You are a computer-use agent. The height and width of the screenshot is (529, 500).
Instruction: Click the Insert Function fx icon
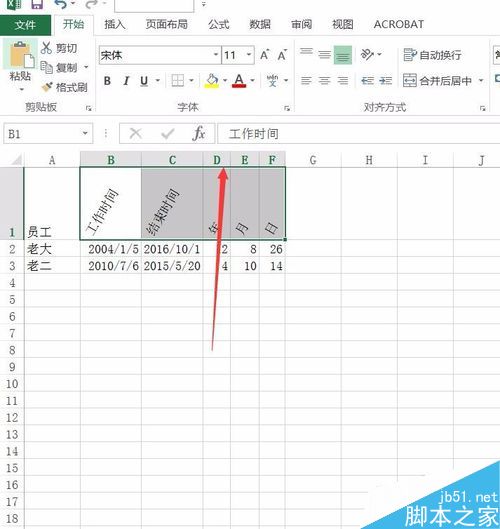(199, 134)
